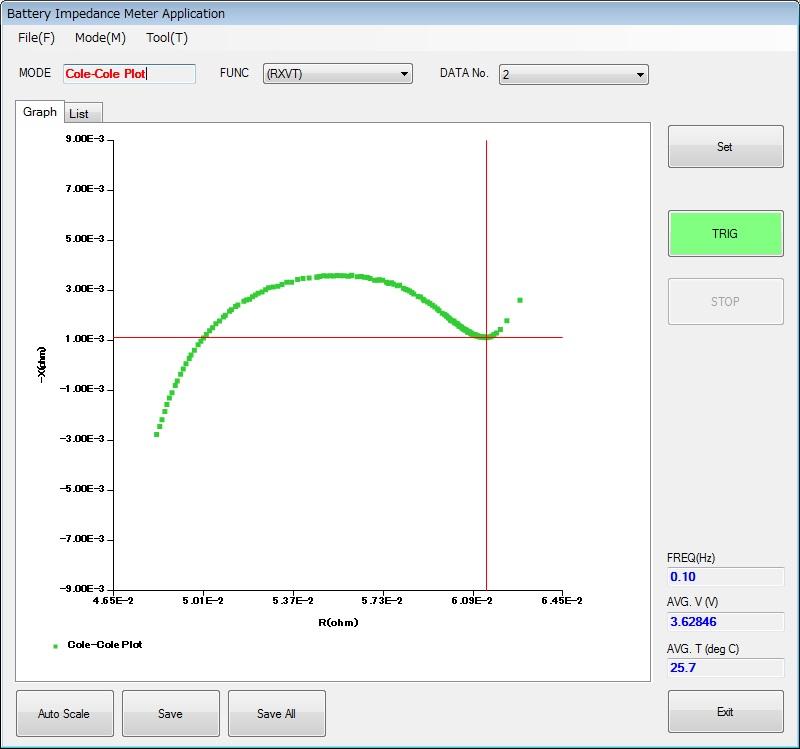Click the 7.00E-3 y-axis tick label
800x749 pixels.
(x=85, y=189)
